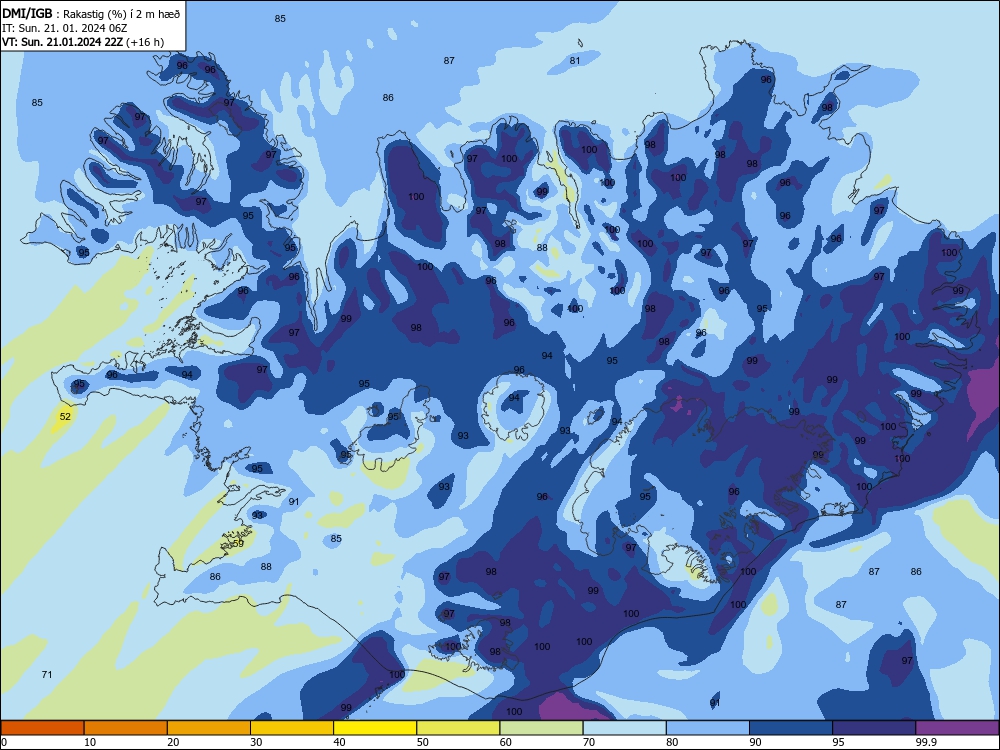Viewport: 1000px width, 750px height.
Task: Click the 'VT: Sun. 21.01.2024 22Z (+16 h)' line
Action: coord(83,42)
